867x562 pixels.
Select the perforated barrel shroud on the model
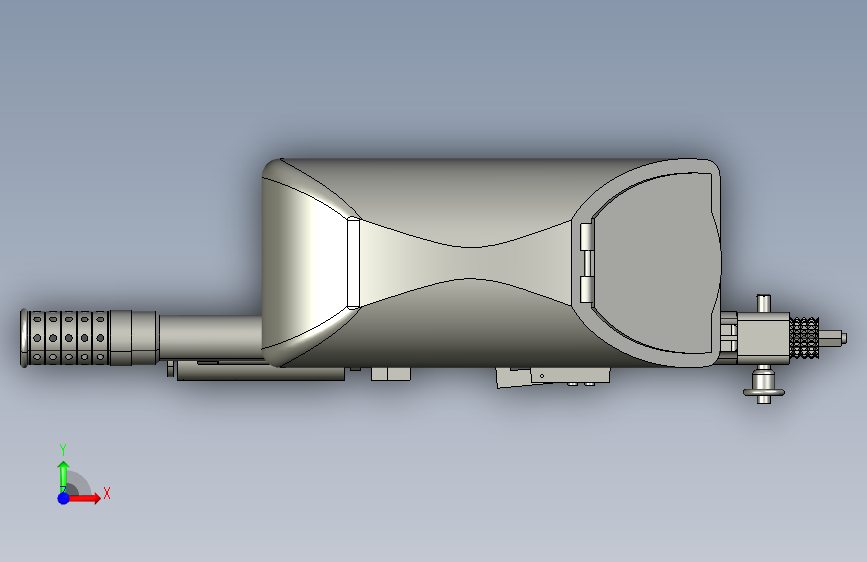point(65,337)
